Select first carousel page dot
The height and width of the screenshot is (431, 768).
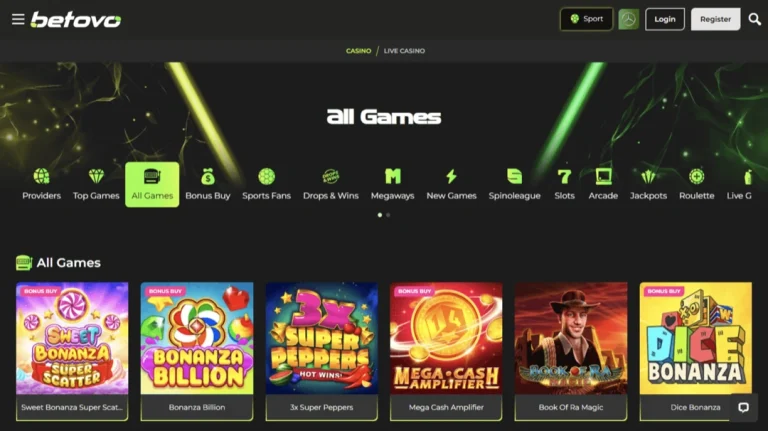pyautogui.click(x=380, y=215)
